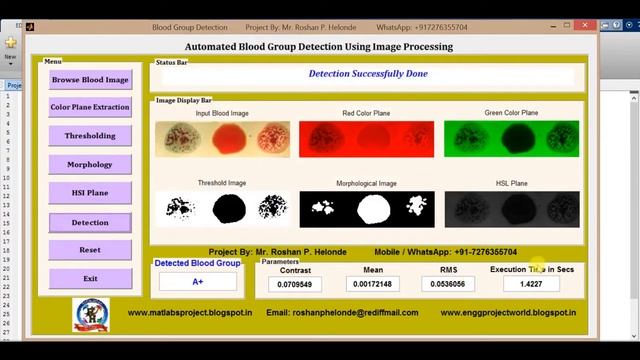Maximize the Blood Group Detection window
This screenshot has height=360, width=640.
point(567,25)
